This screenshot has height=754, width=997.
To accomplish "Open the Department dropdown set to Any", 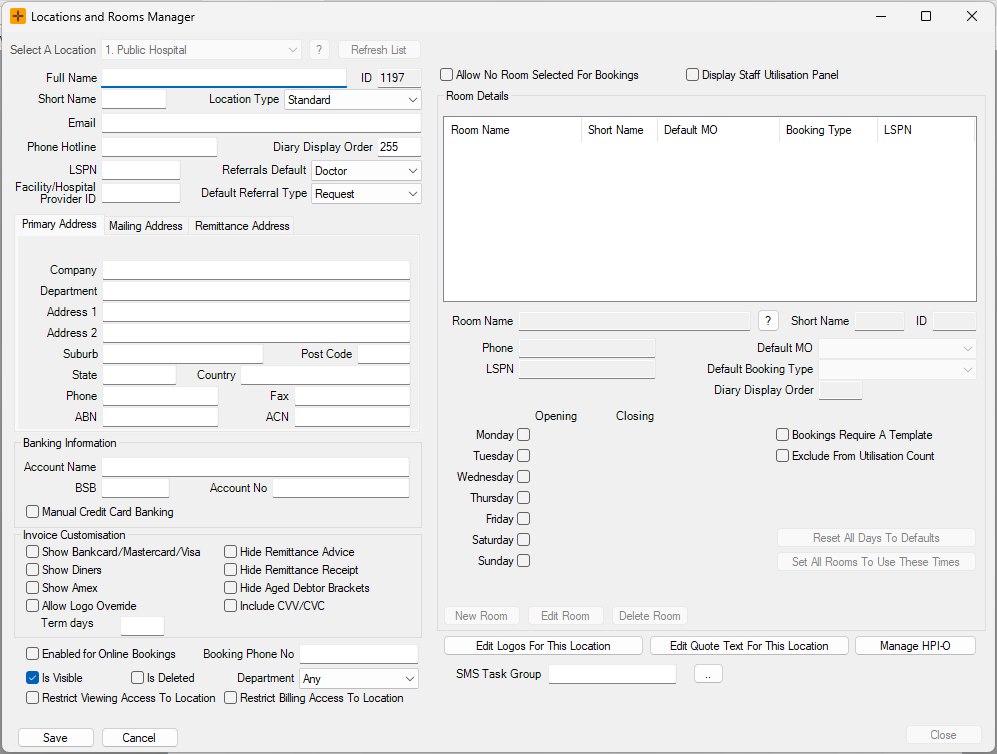I will [359, 679].
